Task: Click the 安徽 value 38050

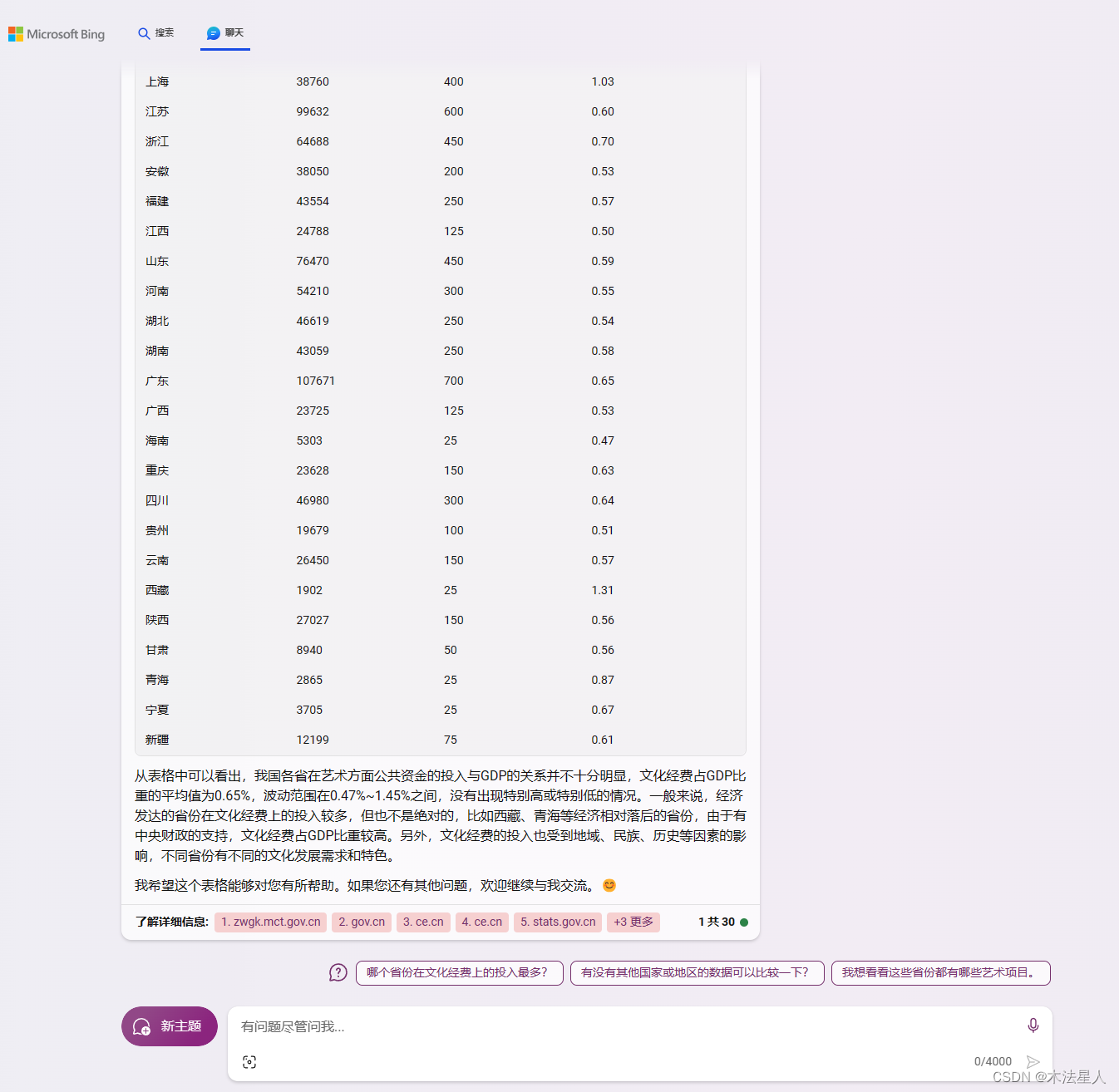Action: click(313, 171)
